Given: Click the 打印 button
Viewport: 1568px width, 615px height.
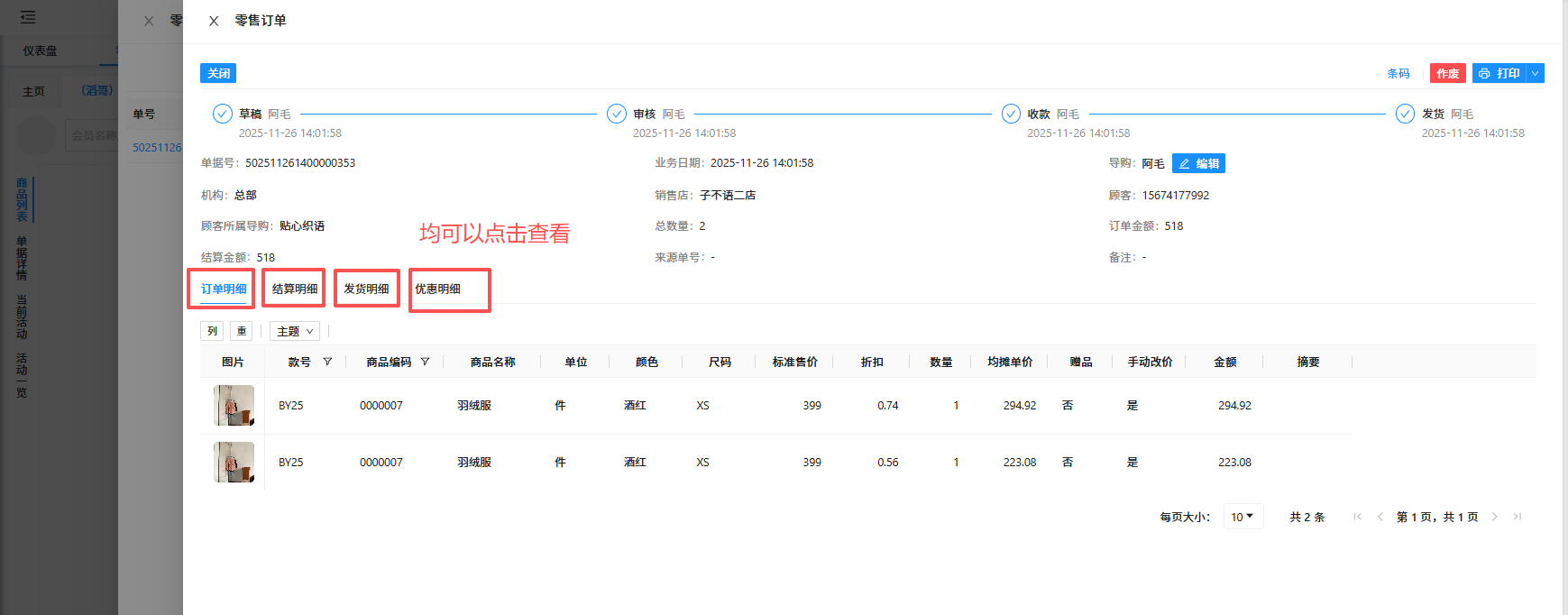Looking at the screenshot, I should (1499, 73).
